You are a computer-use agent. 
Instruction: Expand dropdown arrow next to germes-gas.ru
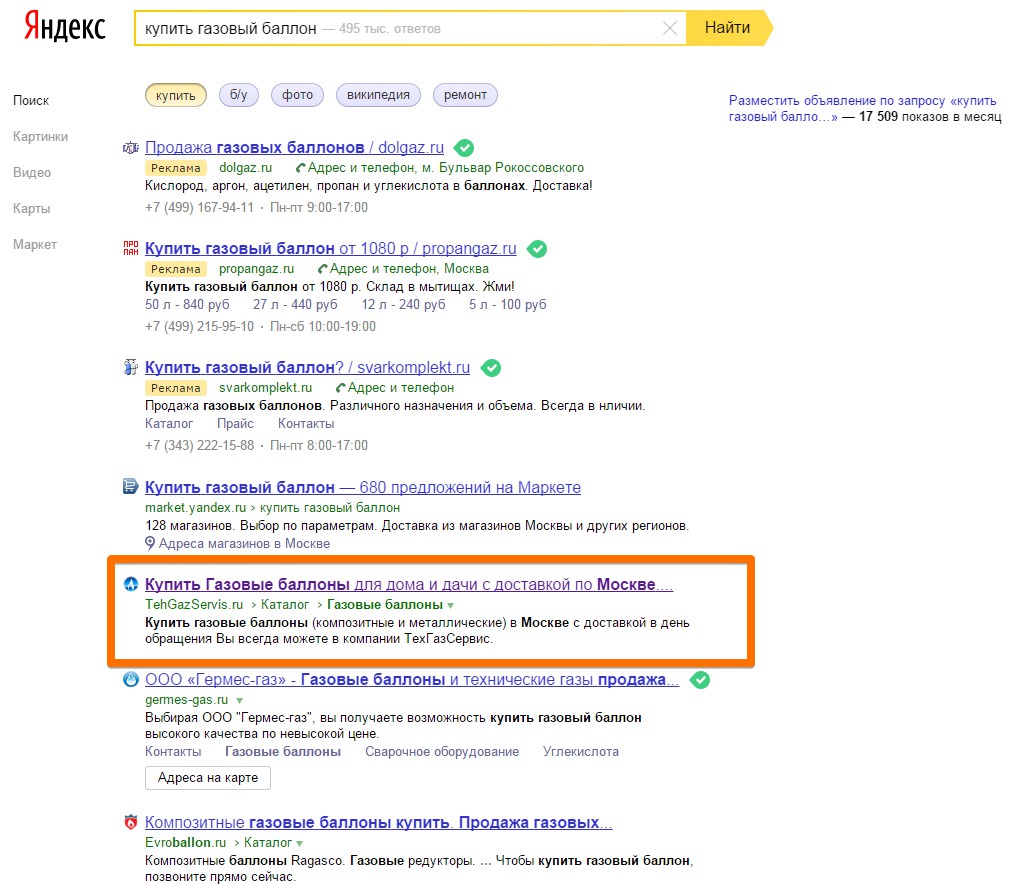tap(239, 701)
